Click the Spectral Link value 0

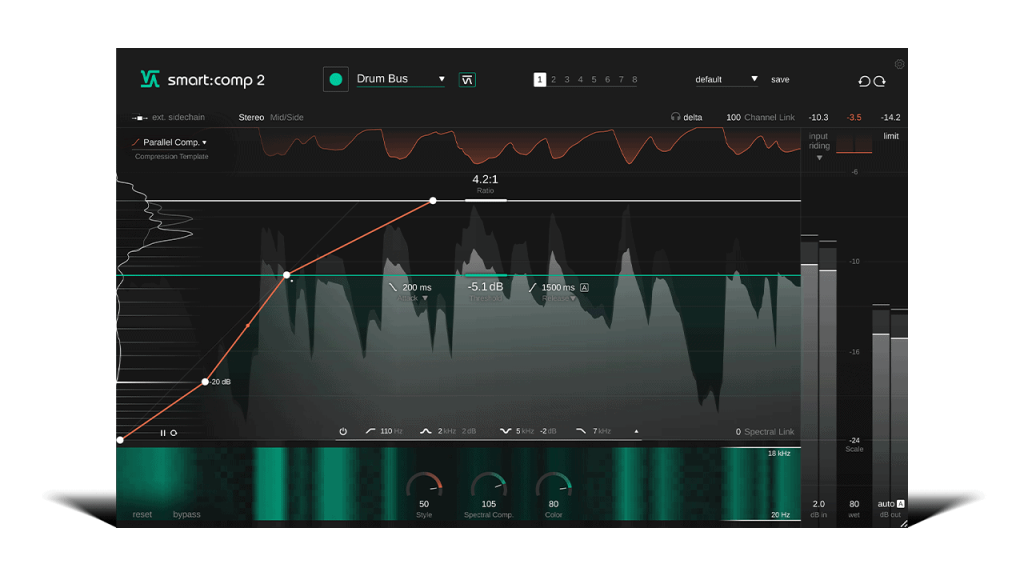(x=738, y=432)
